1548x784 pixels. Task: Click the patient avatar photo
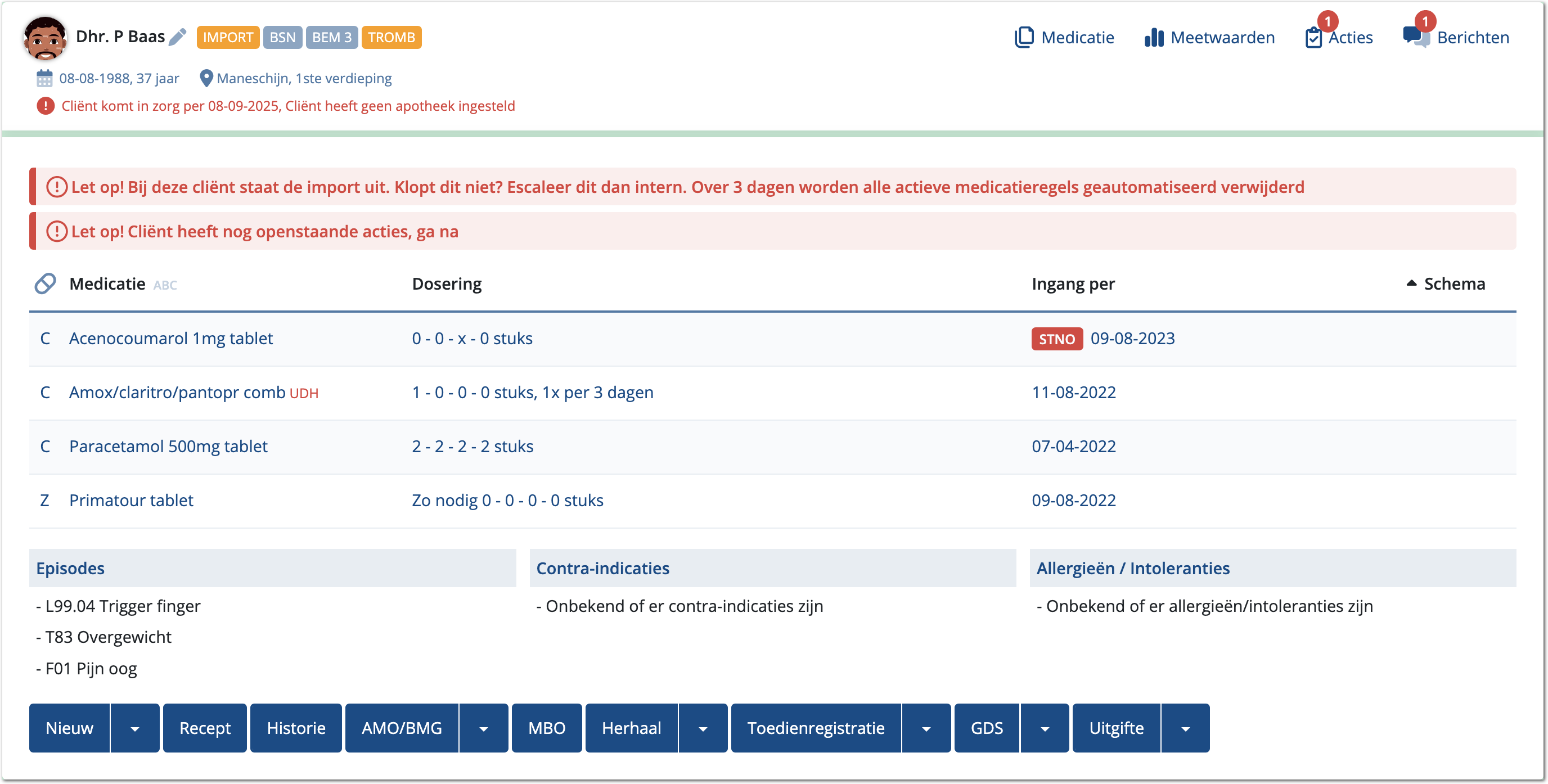pyautogui.click(x=44, y=38)
